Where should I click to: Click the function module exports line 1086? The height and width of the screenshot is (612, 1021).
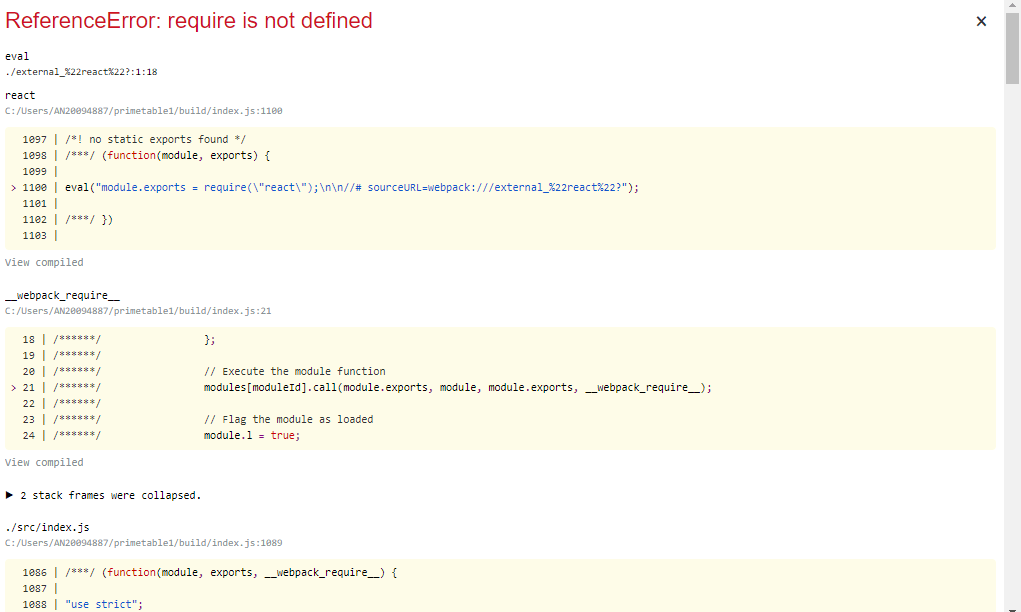coord(230,572)
